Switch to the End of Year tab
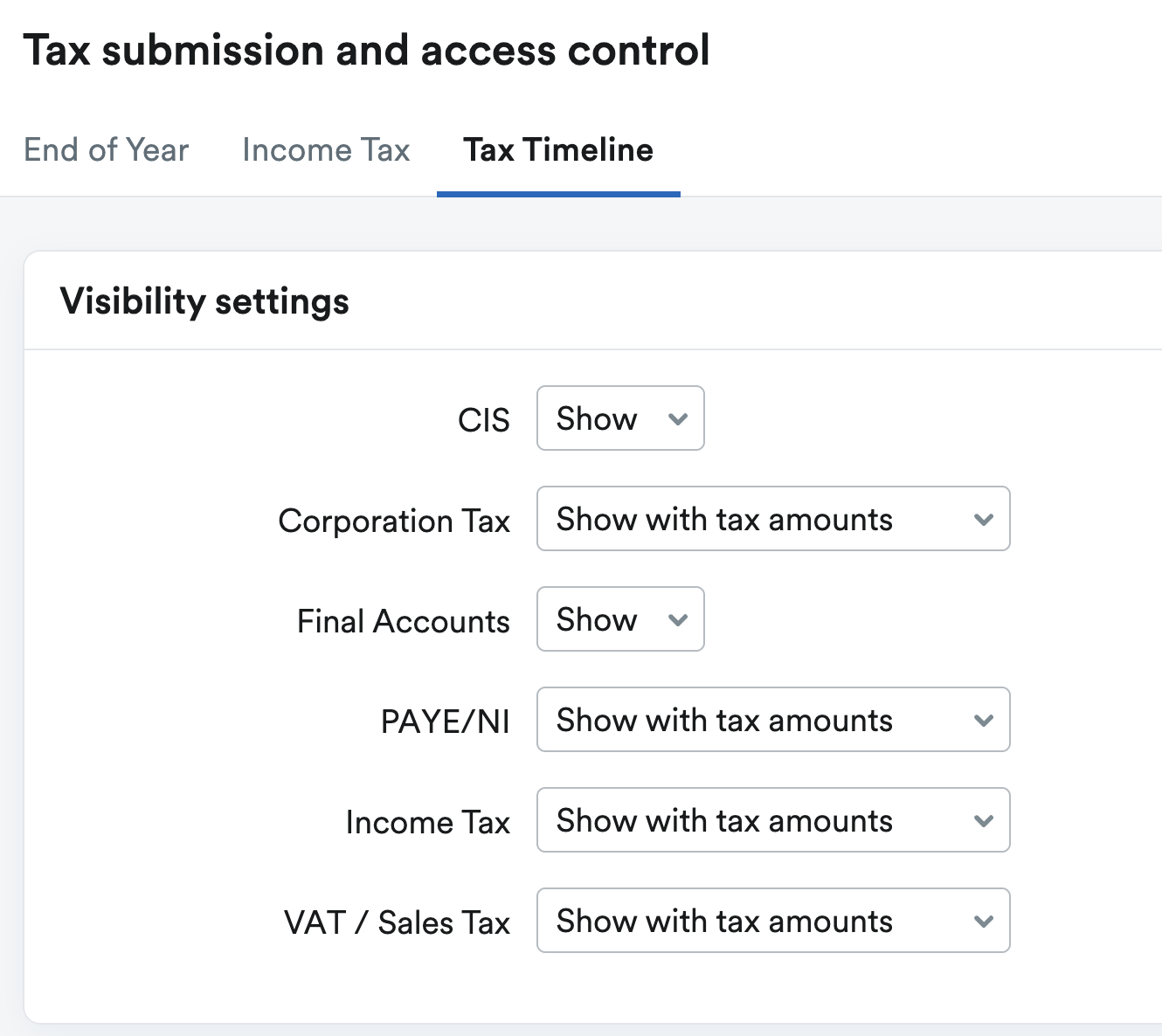 106,150
